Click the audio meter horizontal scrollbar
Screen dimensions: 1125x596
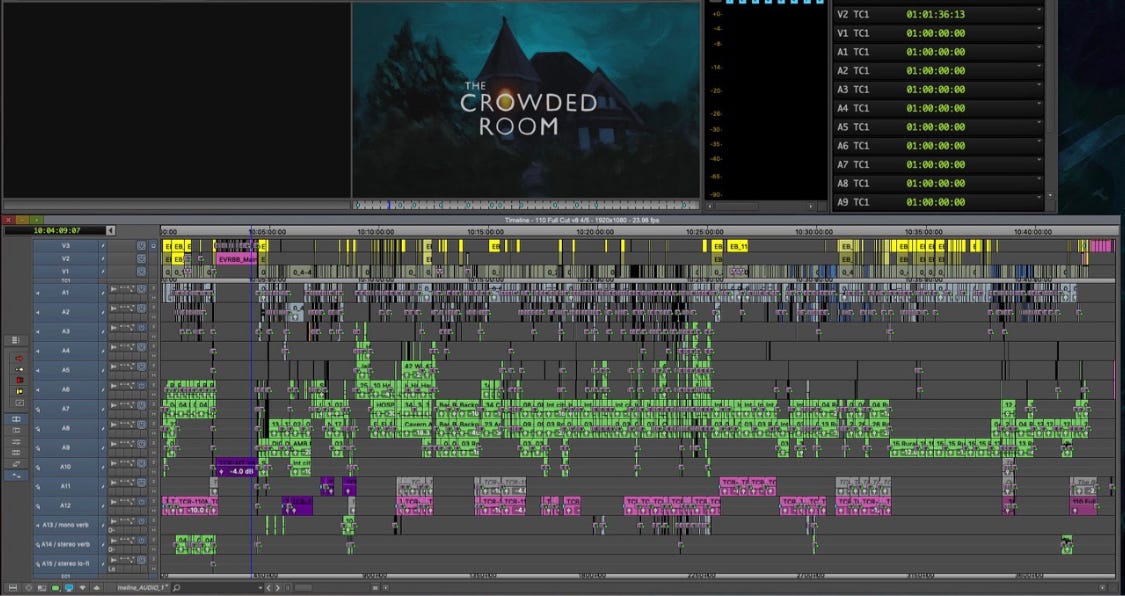click(x=761, y=206)
